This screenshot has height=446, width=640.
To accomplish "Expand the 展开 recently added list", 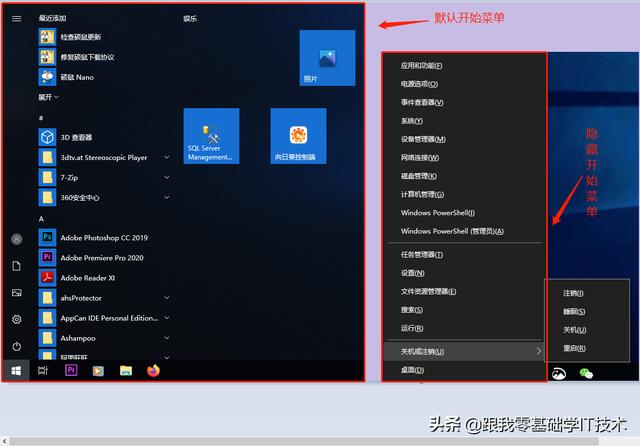I will click(x=49, y=97).
